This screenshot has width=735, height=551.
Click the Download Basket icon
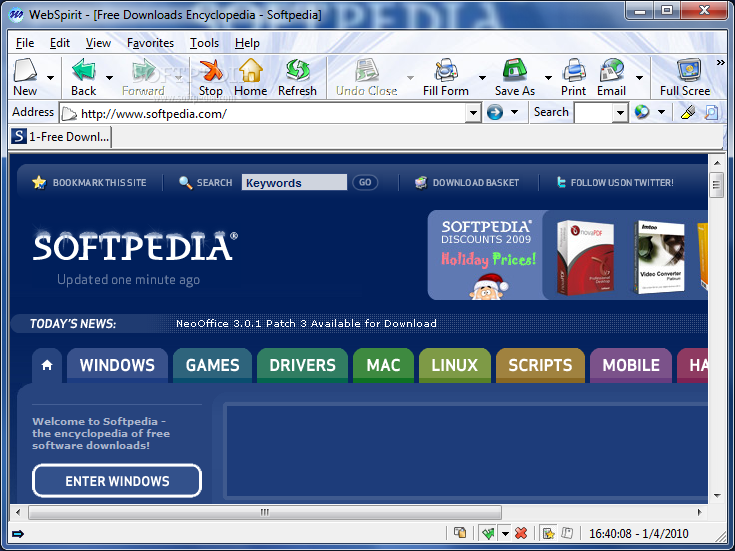point(421,182)
